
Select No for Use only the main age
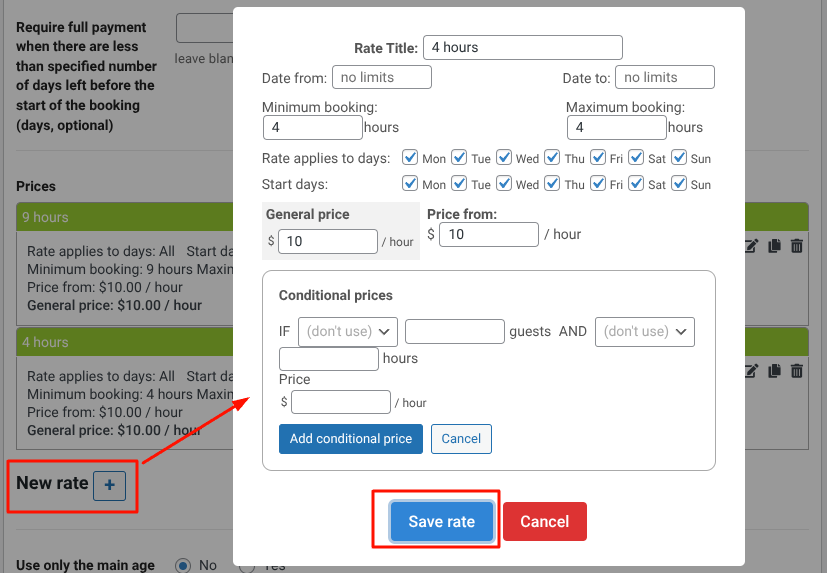click(183, 565)
